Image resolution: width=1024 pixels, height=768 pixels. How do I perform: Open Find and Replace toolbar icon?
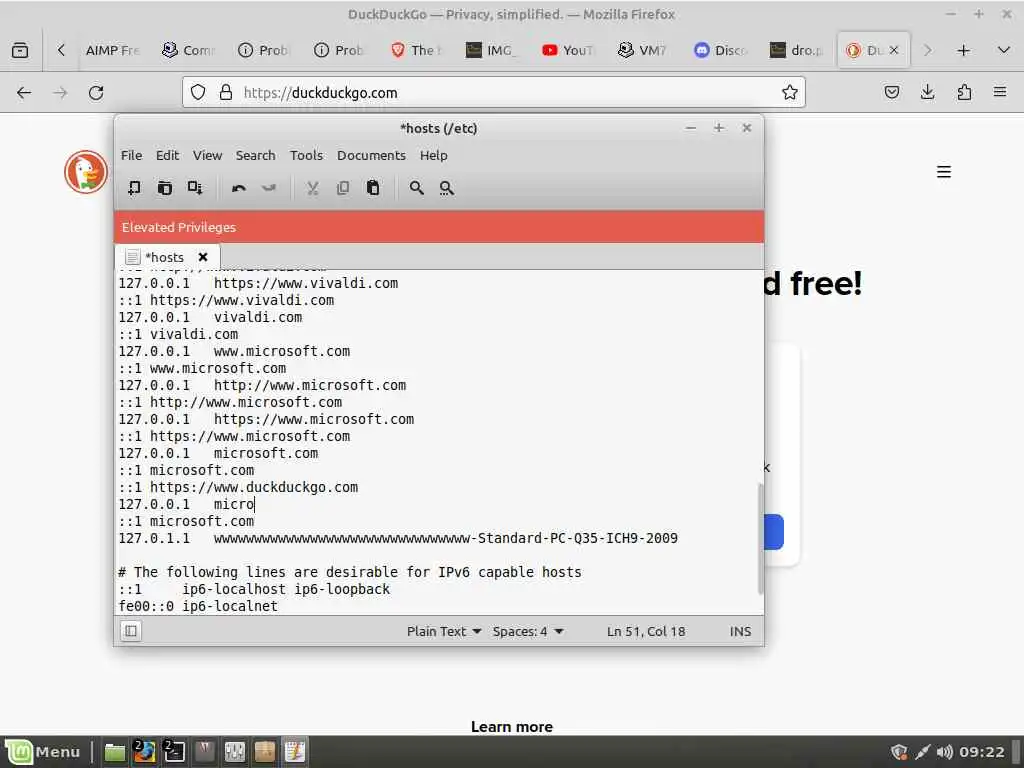point(447,188)
